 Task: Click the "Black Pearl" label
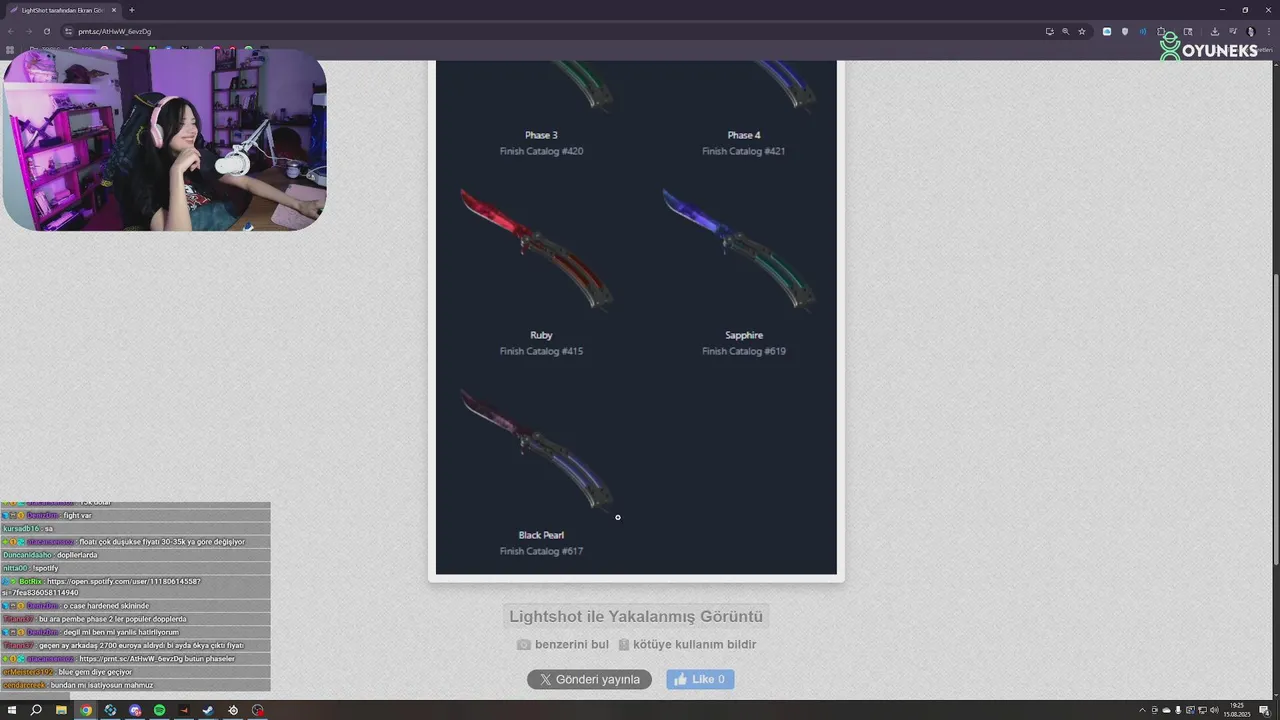(x=541, y=535)
